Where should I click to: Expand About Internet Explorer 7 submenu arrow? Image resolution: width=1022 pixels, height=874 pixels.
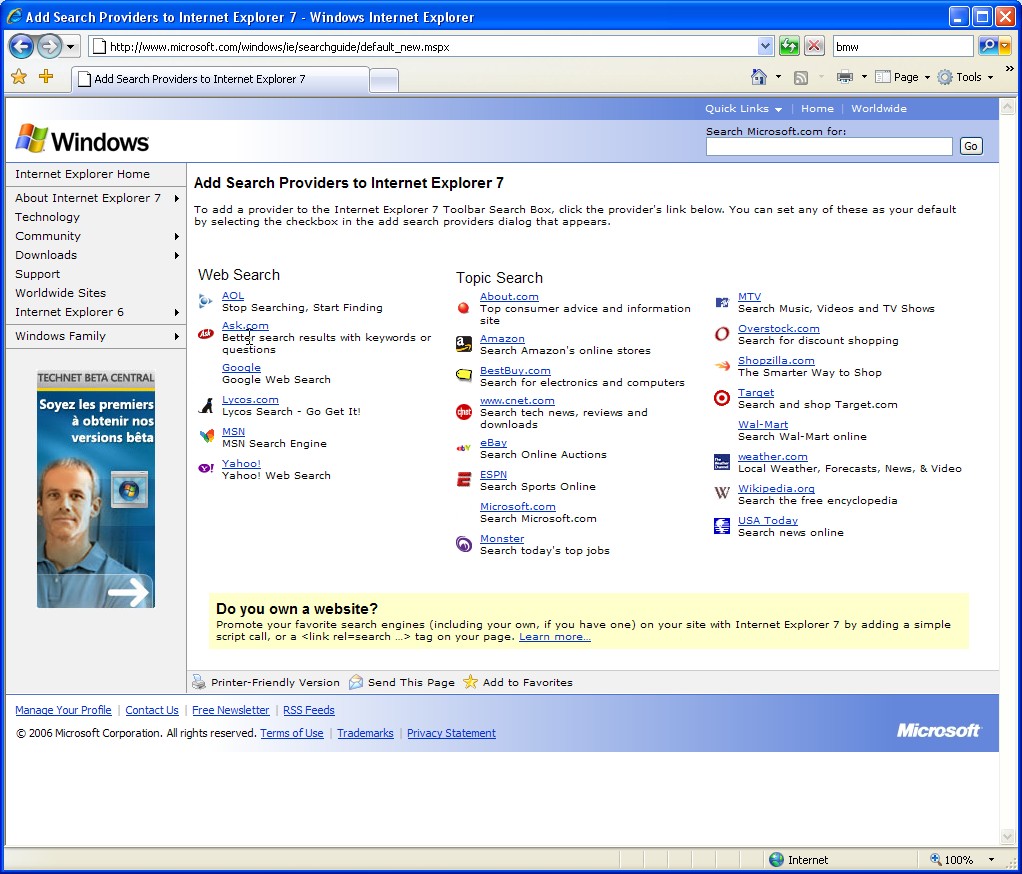point(177,198)
